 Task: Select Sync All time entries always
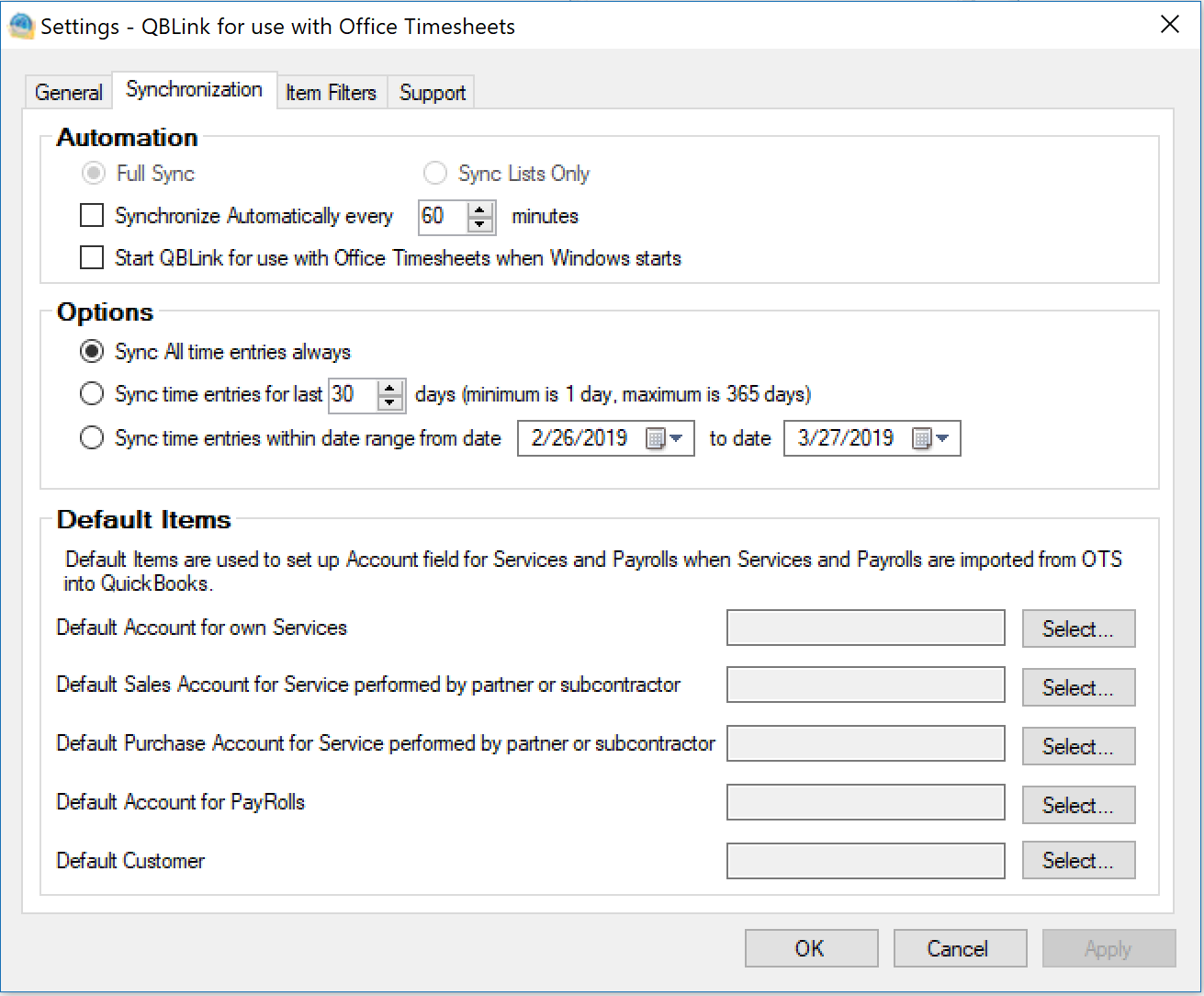[x=92, y=352]
